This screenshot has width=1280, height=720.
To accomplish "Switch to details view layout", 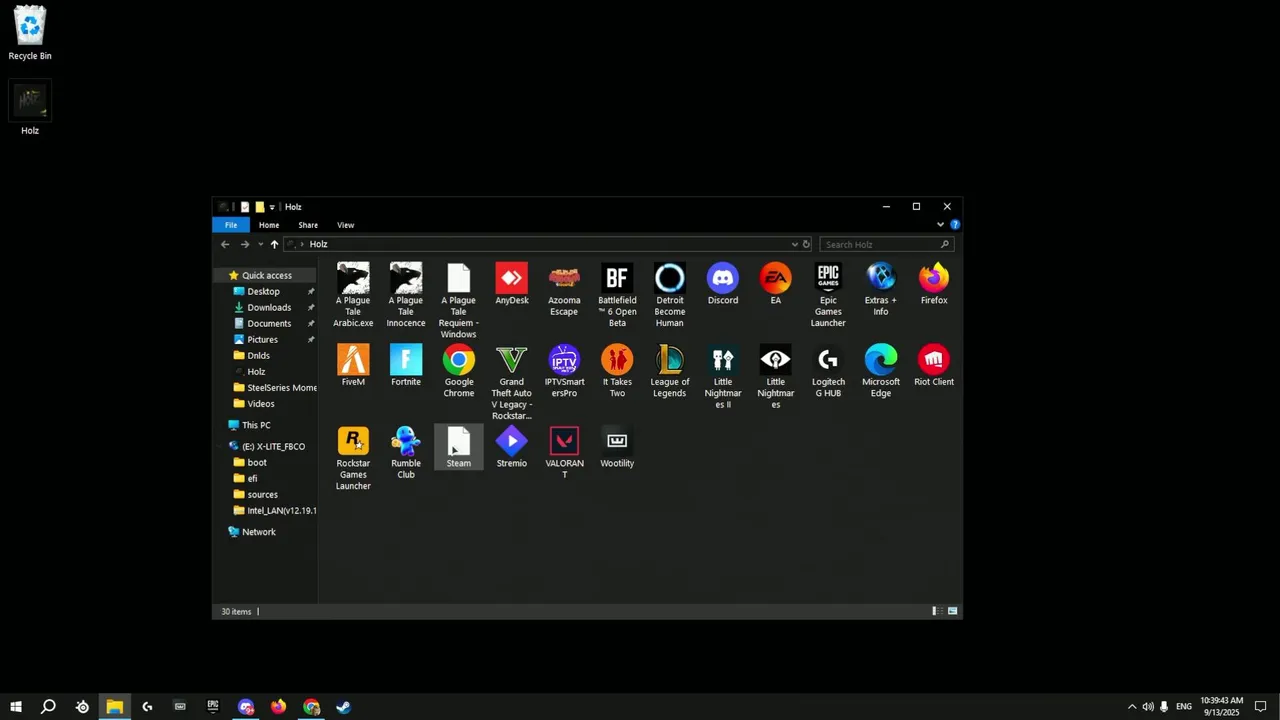I will pyautogui.click(x=936, y=611).
